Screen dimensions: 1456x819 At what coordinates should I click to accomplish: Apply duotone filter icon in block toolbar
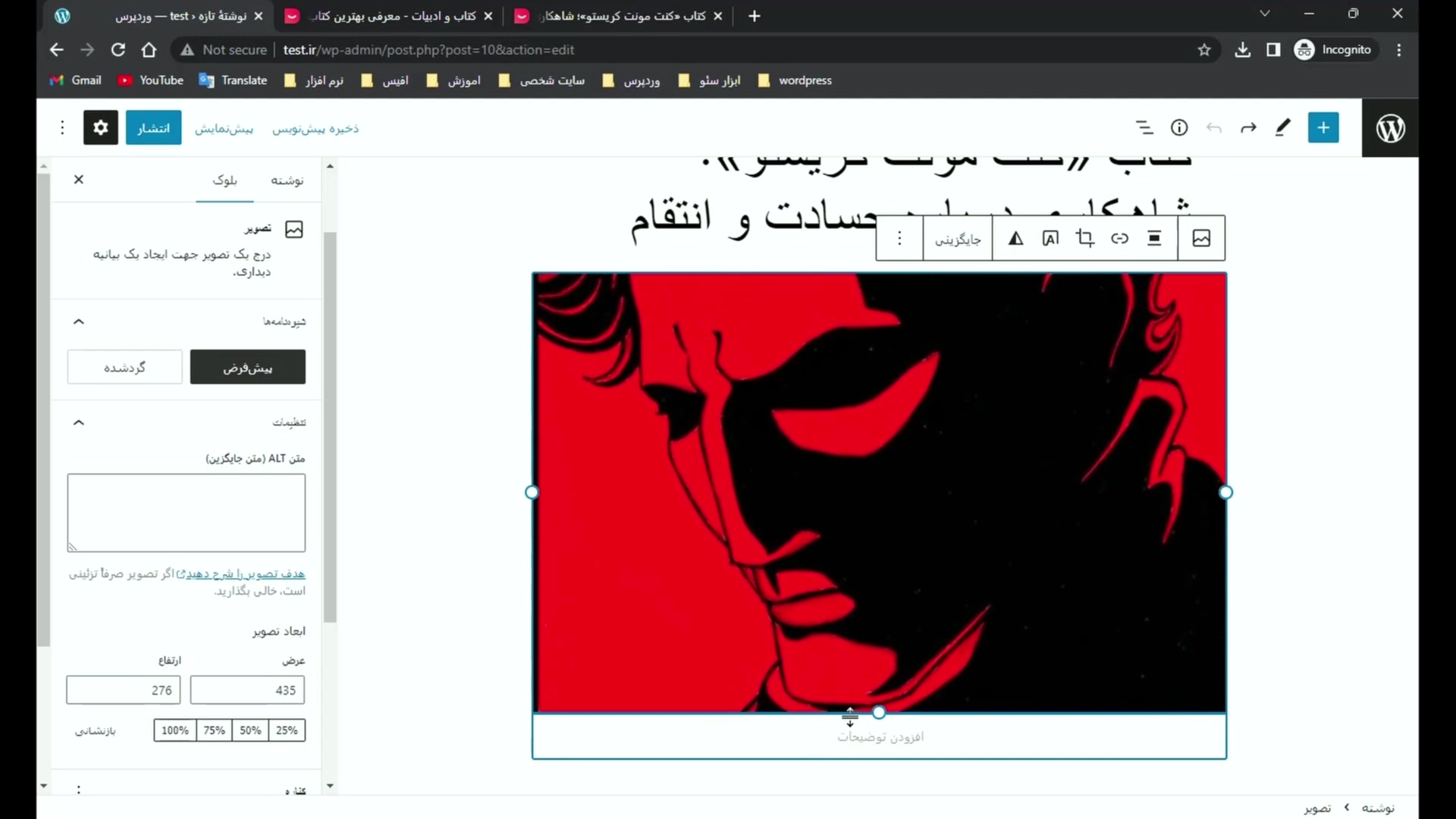[1015, 238]
